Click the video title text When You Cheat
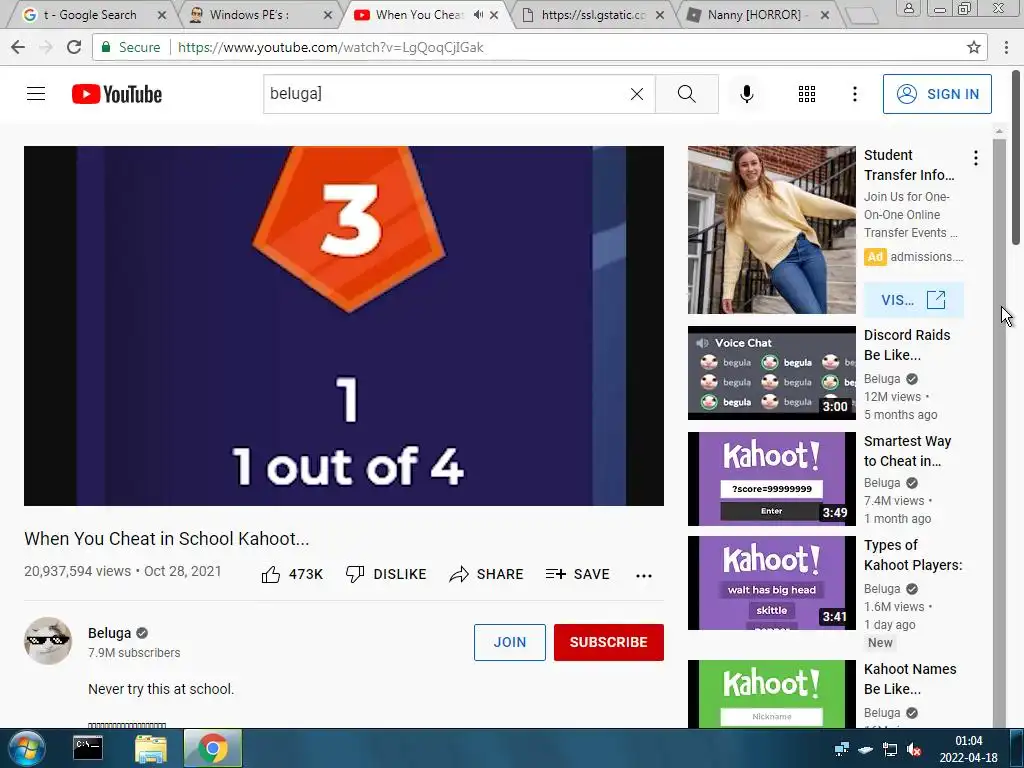 167,539
